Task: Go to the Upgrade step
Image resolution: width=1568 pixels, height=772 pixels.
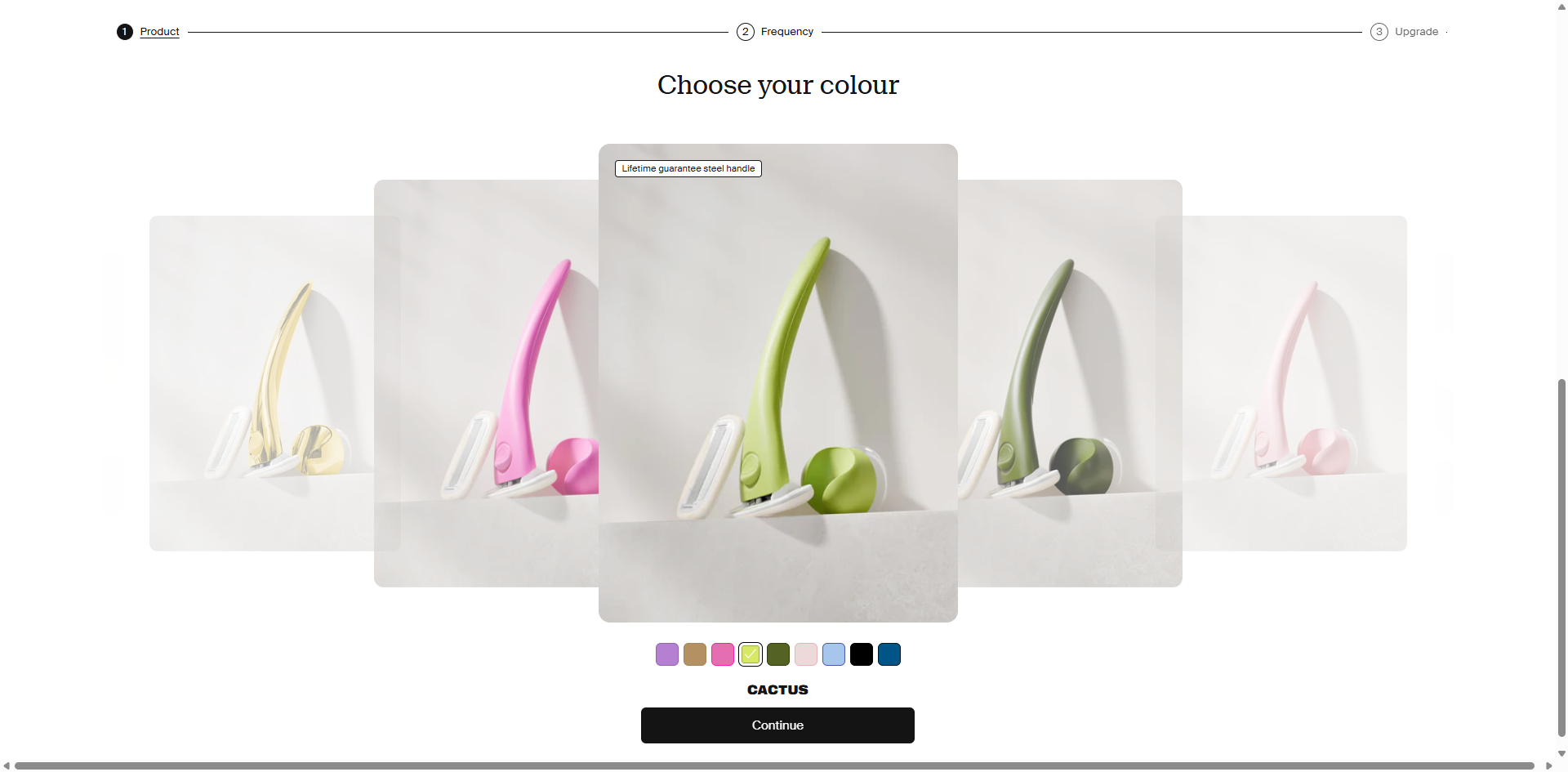Action: pyautogui.click(x=1417, y=32)
